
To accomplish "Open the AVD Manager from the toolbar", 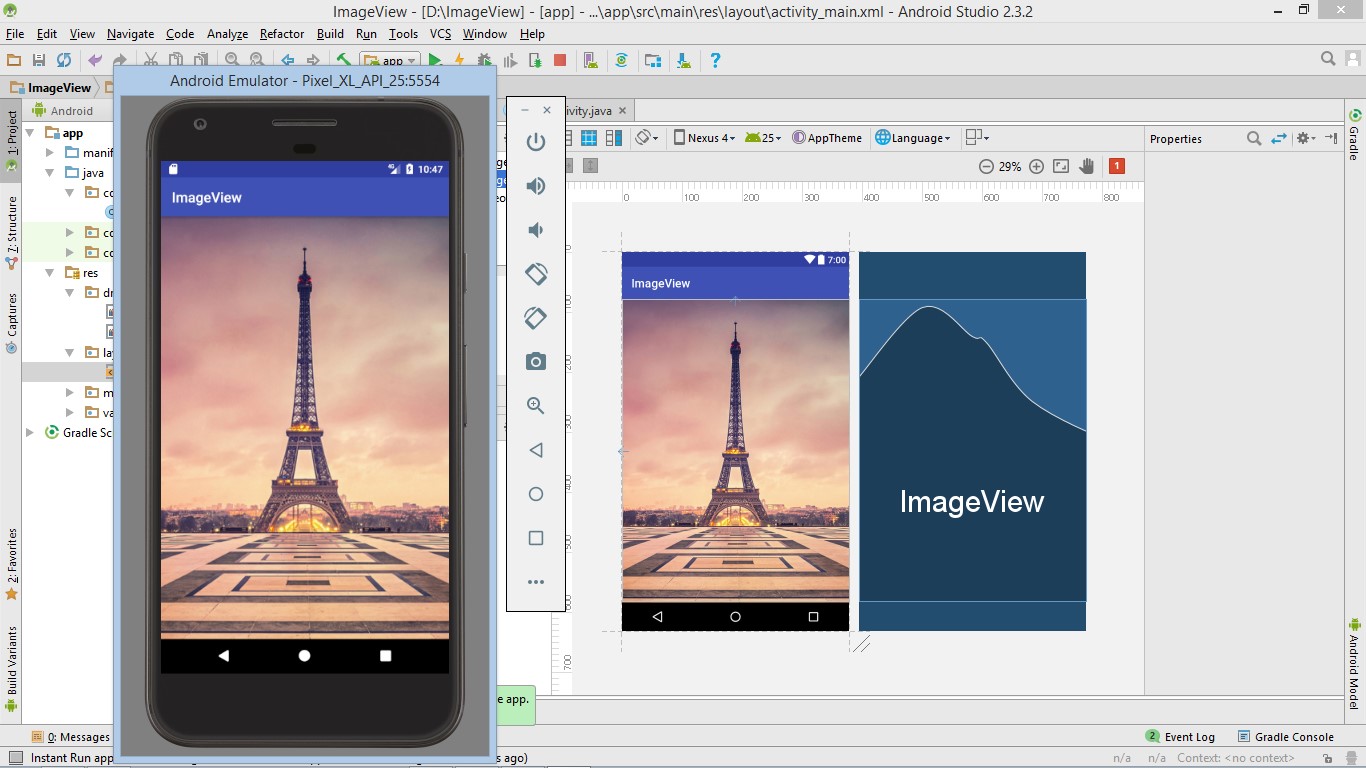I will pyautogui.click(x=591, y=60).
